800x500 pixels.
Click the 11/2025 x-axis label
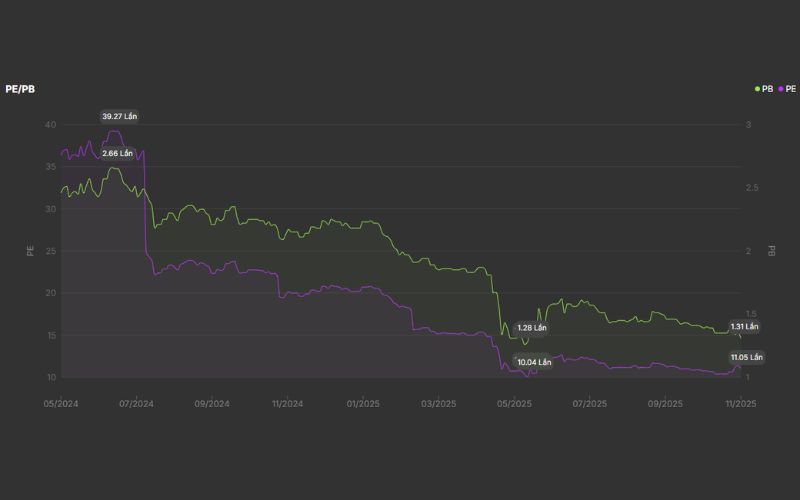[739, 404]
